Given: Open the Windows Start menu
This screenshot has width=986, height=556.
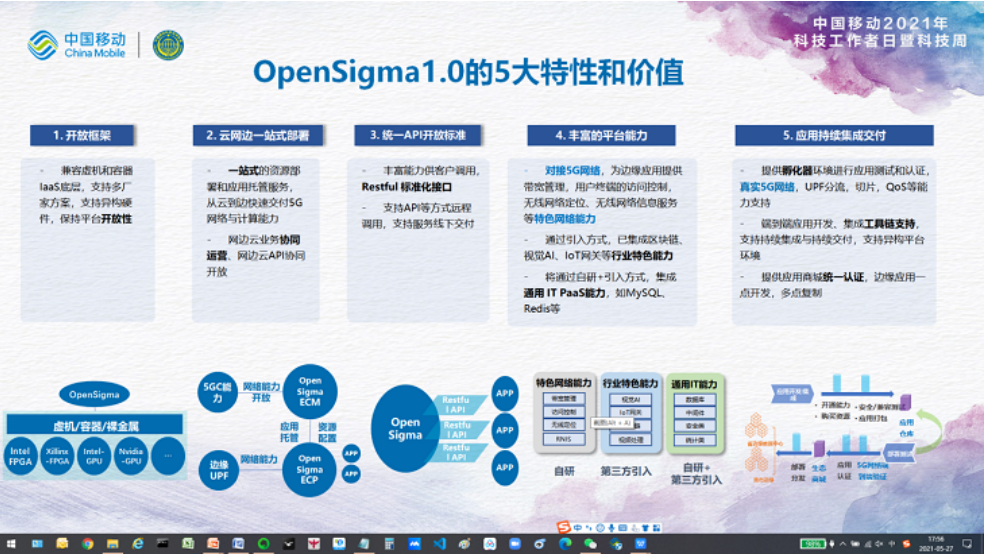Looking at the screenshot, I should coord(11,544).
